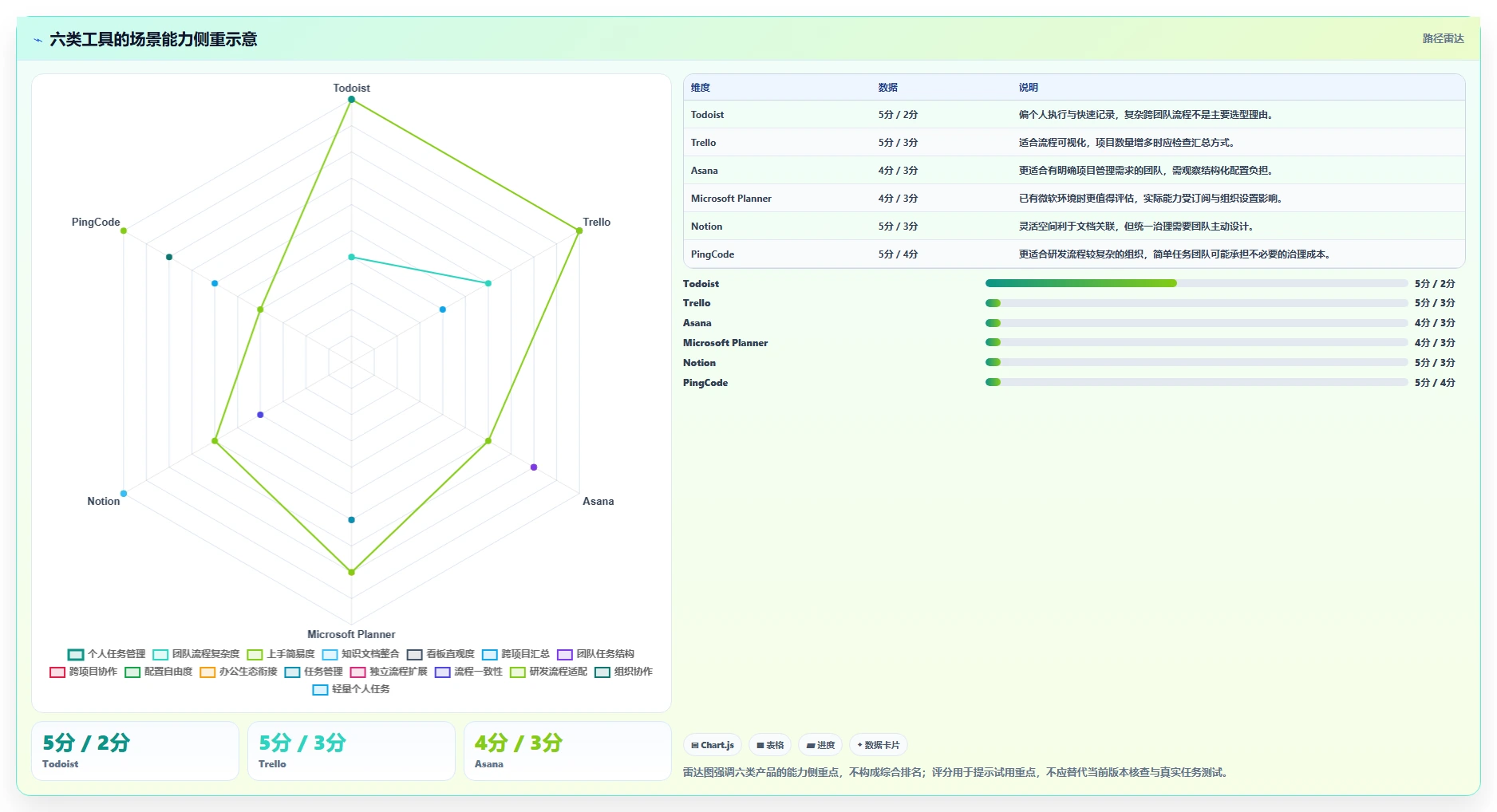The image size is (1497, 812).
Task: Click the 说明 table column header
Action: (x=1029, y=88)
